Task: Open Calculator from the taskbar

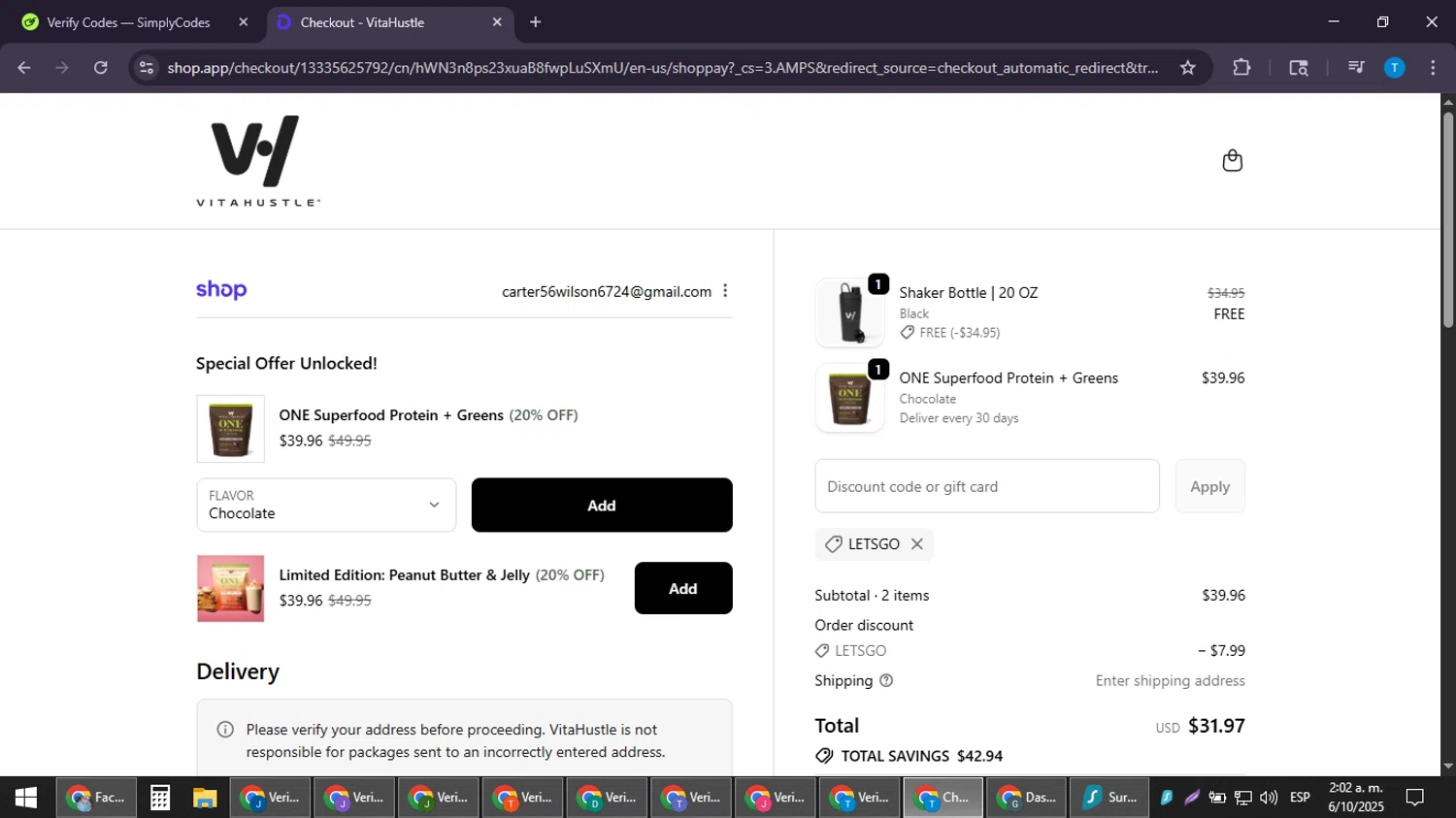Action: coord(160,798)
